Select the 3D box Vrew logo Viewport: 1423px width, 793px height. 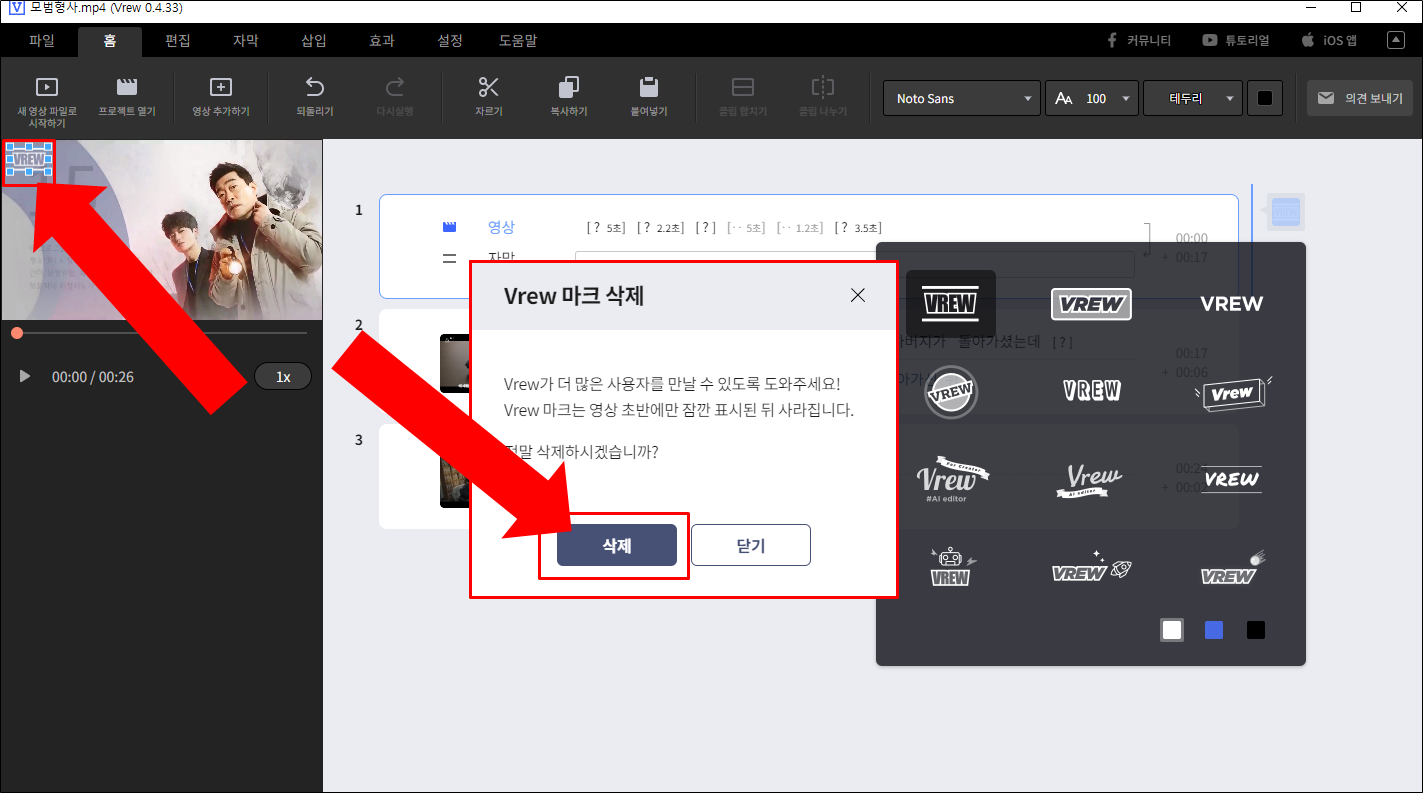[1234, 392]
